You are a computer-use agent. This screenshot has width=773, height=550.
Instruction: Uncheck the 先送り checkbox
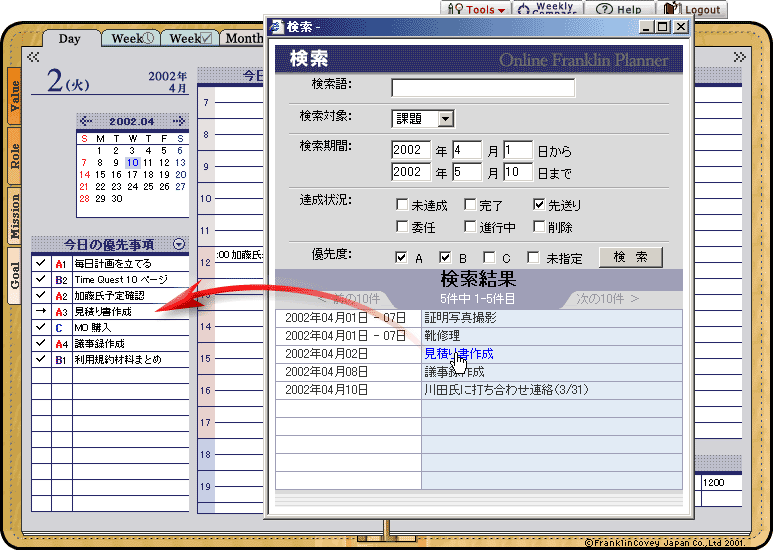(x=539, y=204)
